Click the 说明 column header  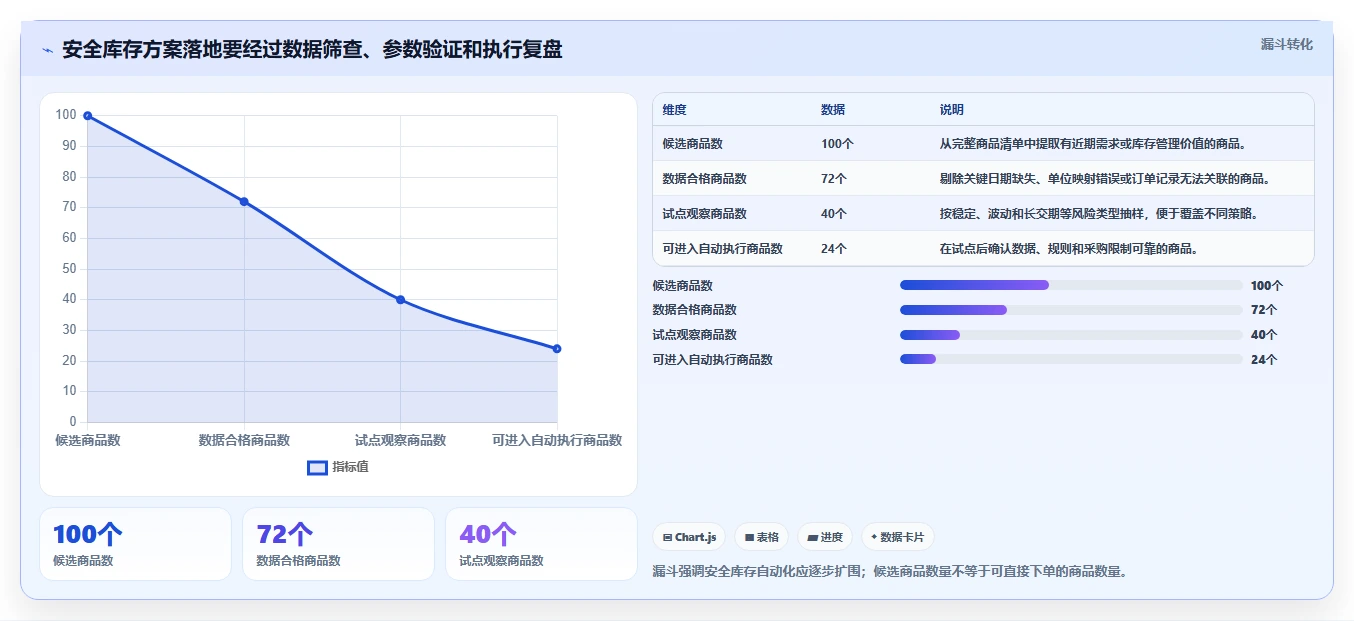click(x=952, y=110)
